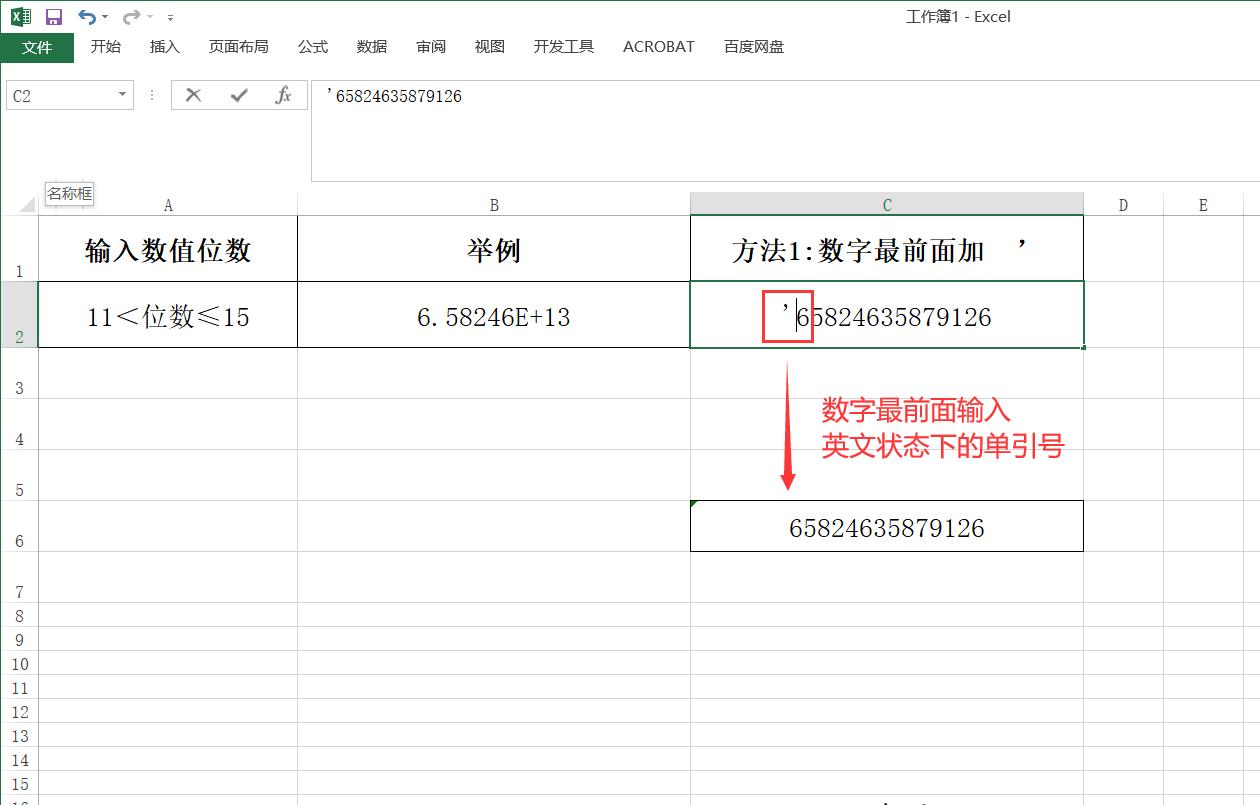This screenshot has width=1260, height=805.
Task: Click cell containing 举例
Action: point(494,250)
